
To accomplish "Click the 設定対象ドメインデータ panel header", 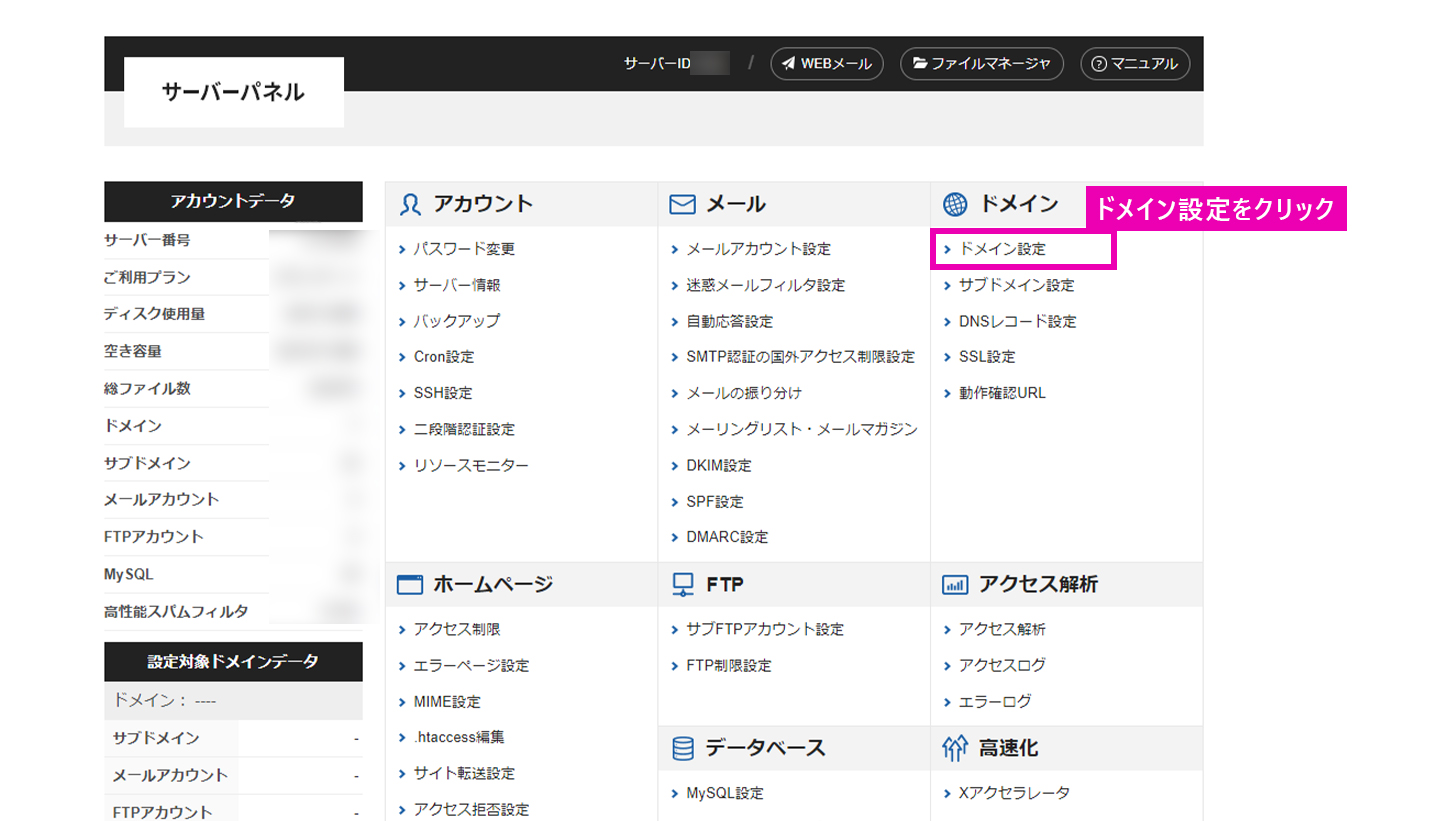I will (233, 661).
